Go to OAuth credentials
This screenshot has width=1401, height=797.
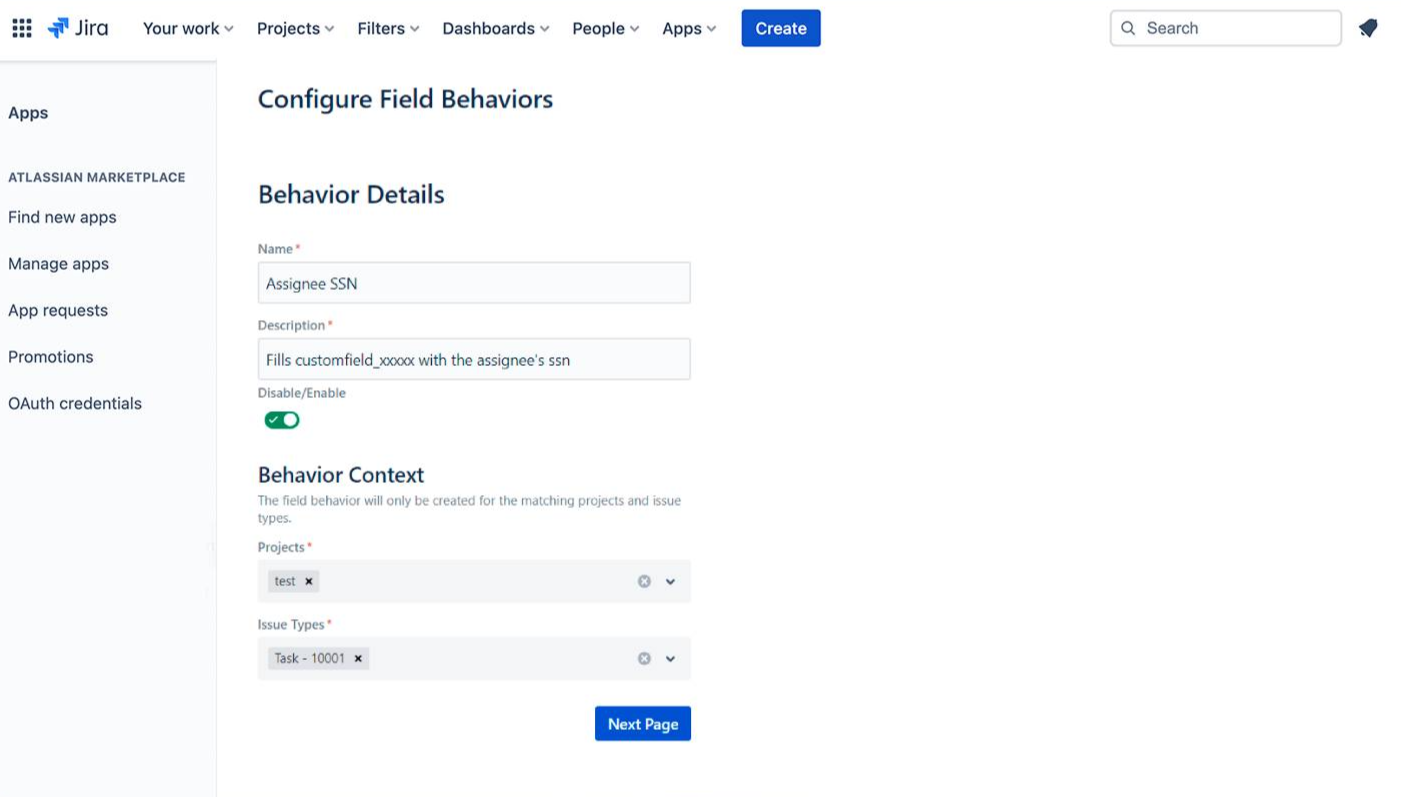pos(75,403)
